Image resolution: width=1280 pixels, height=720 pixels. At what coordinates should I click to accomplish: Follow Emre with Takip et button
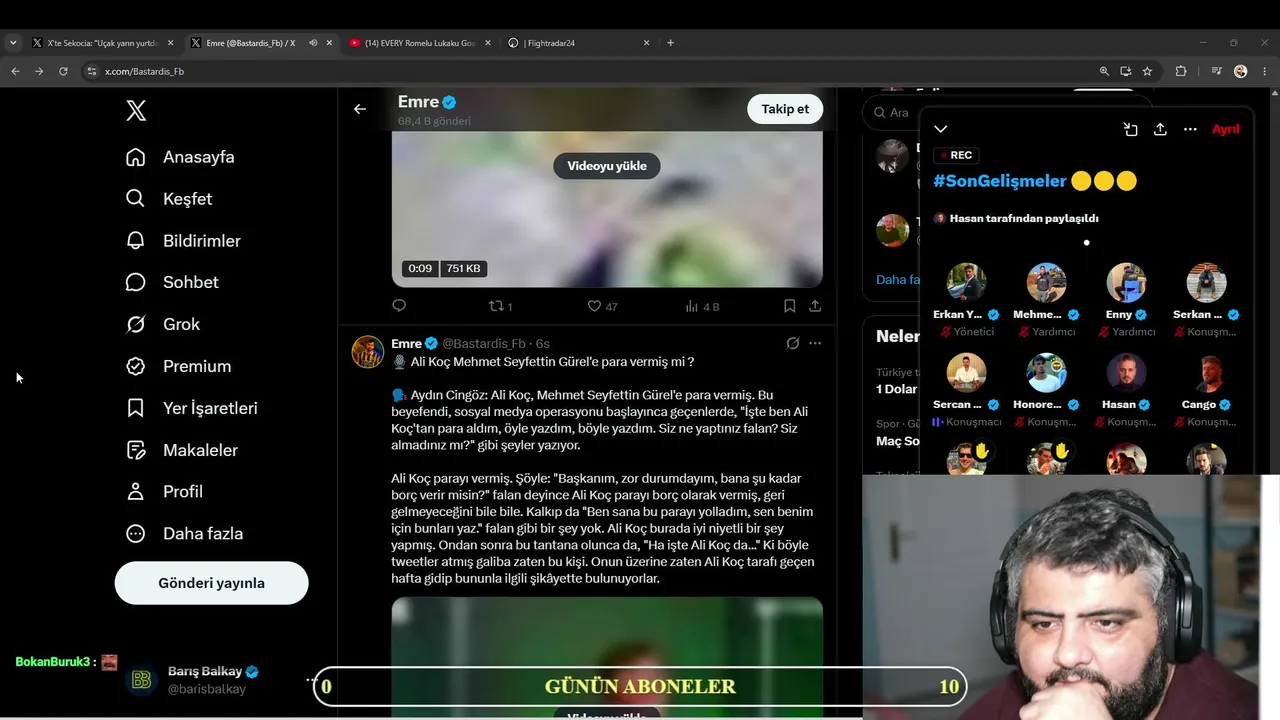pos(785,109)
